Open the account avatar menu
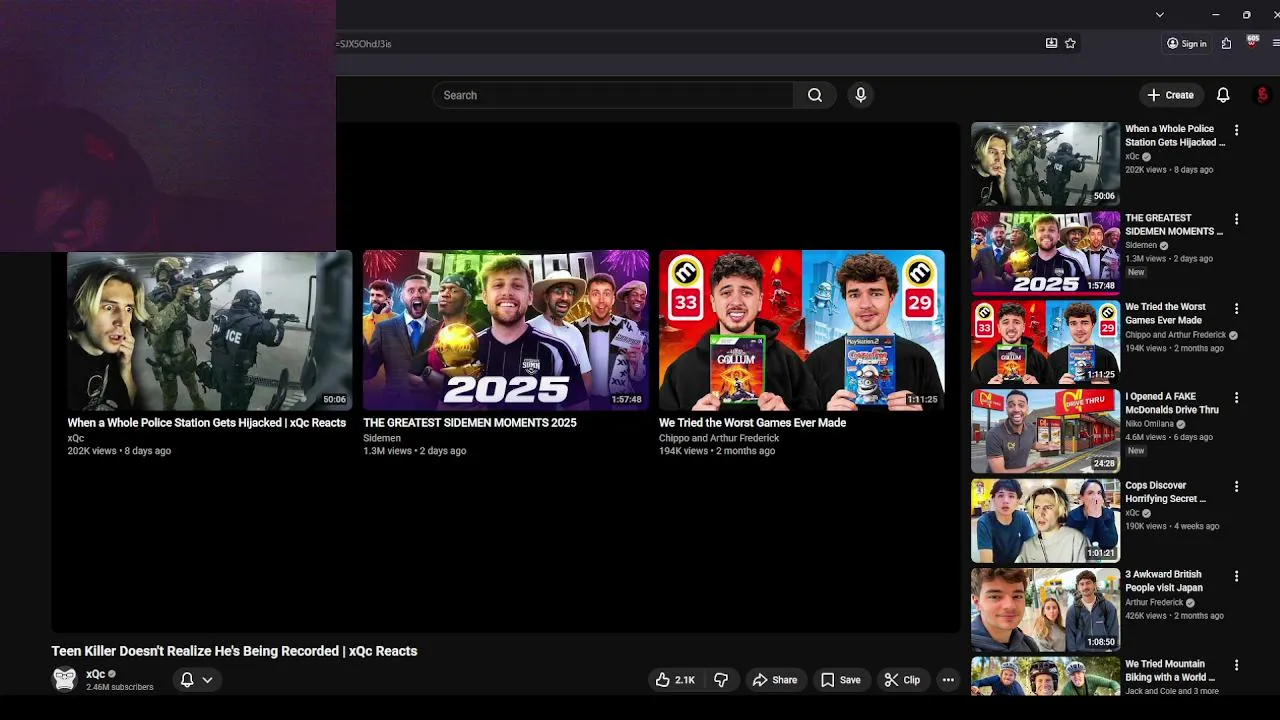Viewport: 1280px width, 720px height. click(x=1262, y=95)
